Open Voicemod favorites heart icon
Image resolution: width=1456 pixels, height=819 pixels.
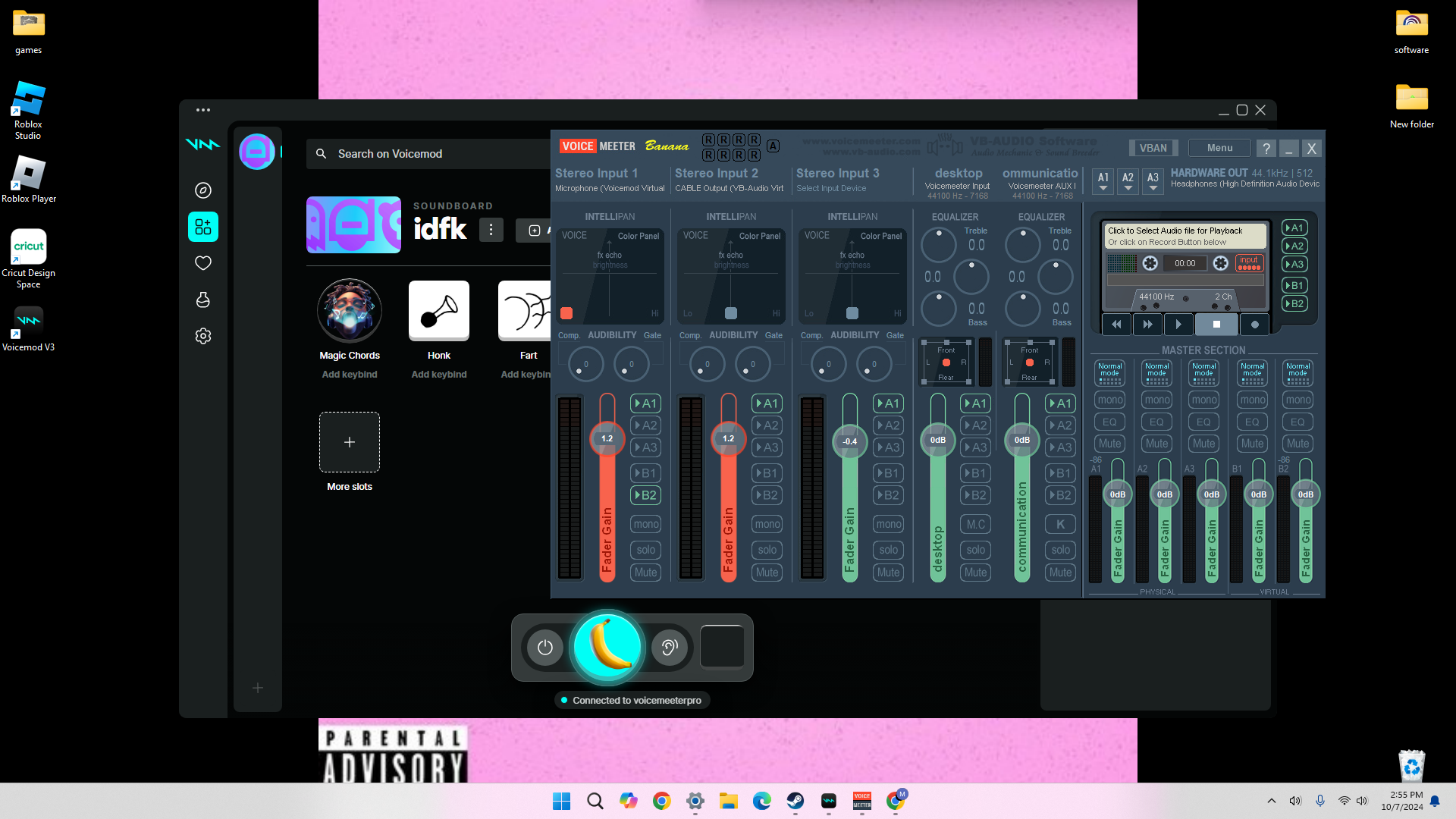(203, 263)
